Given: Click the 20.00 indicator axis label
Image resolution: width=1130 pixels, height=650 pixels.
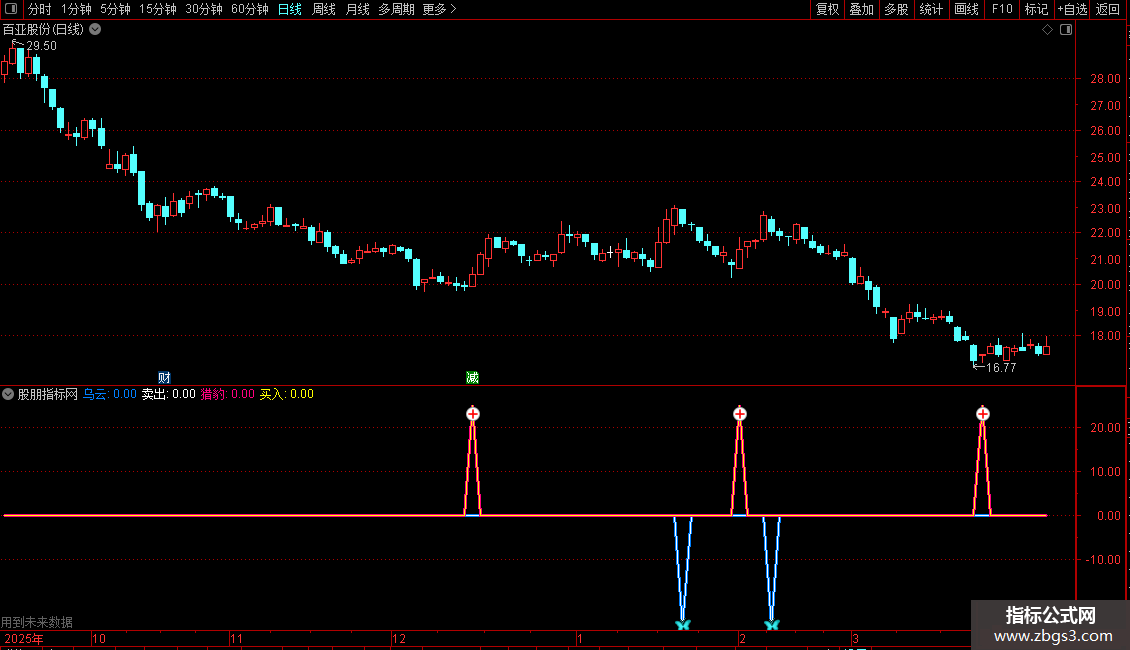Looking at the screenshot, I should (1105, 427).
